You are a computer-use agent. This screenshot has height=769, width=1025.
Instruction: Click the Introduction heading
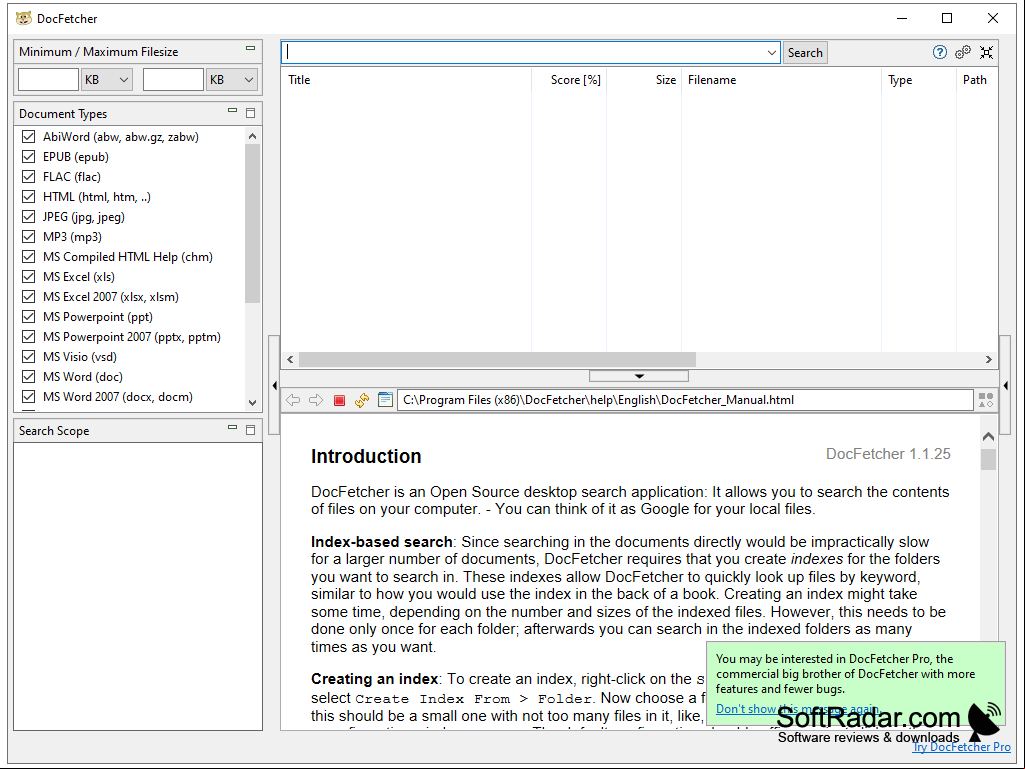[366, 456]
